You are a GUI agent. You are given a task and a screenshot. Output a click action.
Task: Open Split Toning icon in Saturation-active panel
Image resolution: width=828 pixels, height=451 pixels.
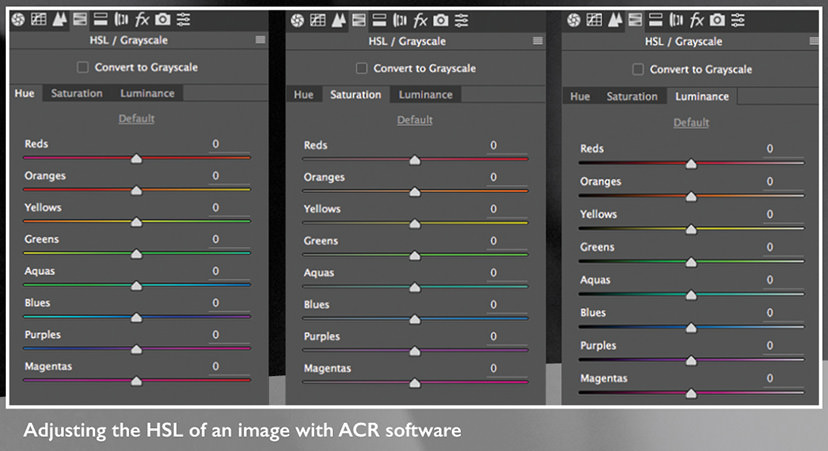pos(379,21)
